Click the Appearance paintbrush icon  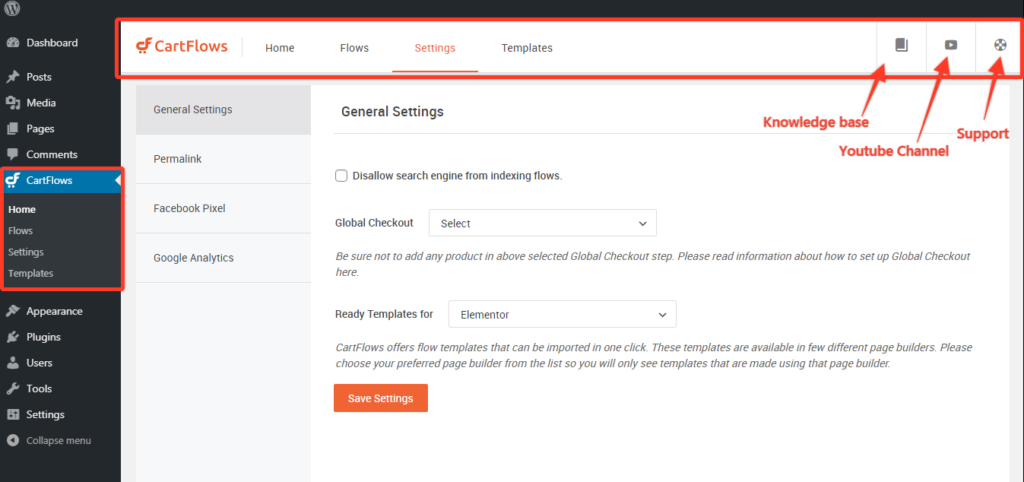click(x=12, y=311)
